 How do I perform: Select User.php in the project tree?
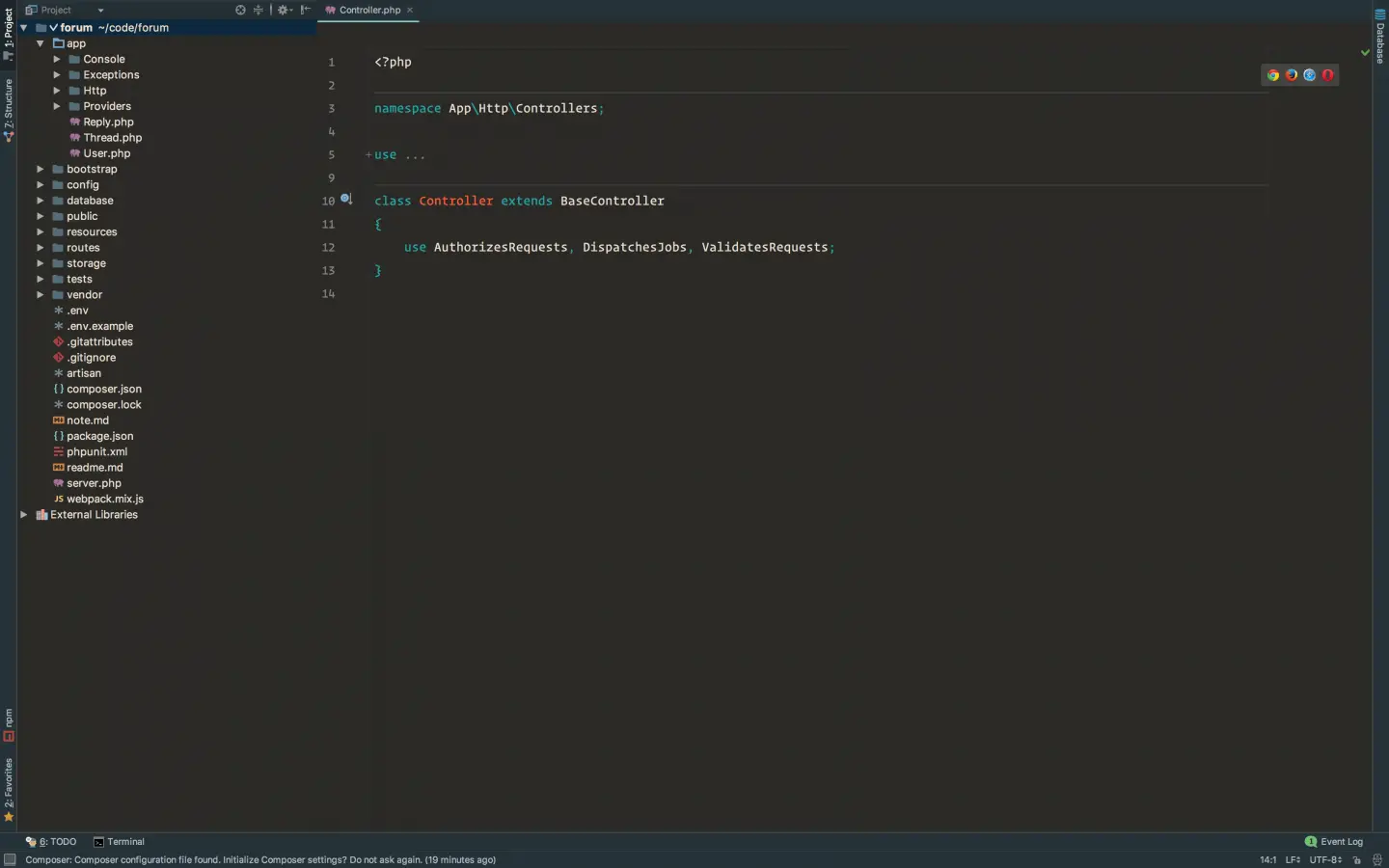tap(106, 153)
